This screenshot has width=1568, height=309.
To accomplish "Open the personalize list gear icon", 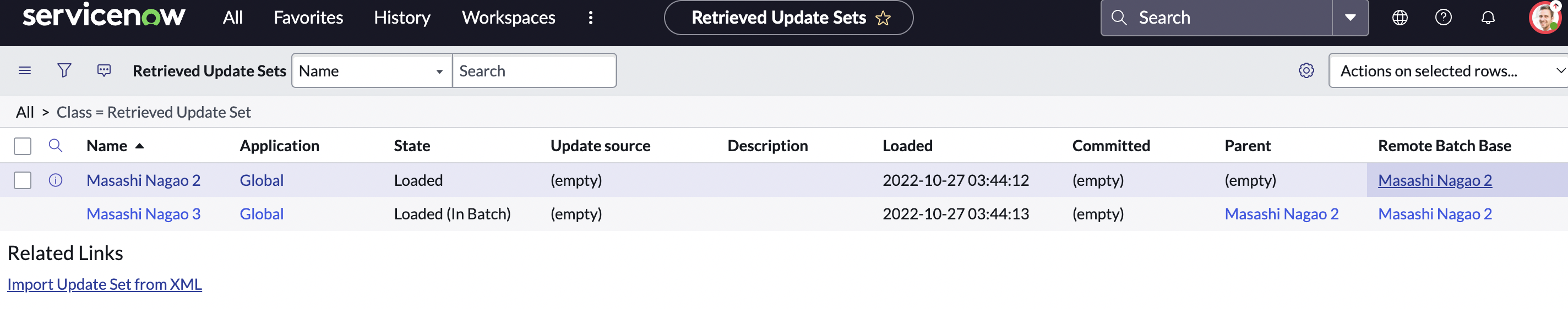I will (x=1305, y=70).
